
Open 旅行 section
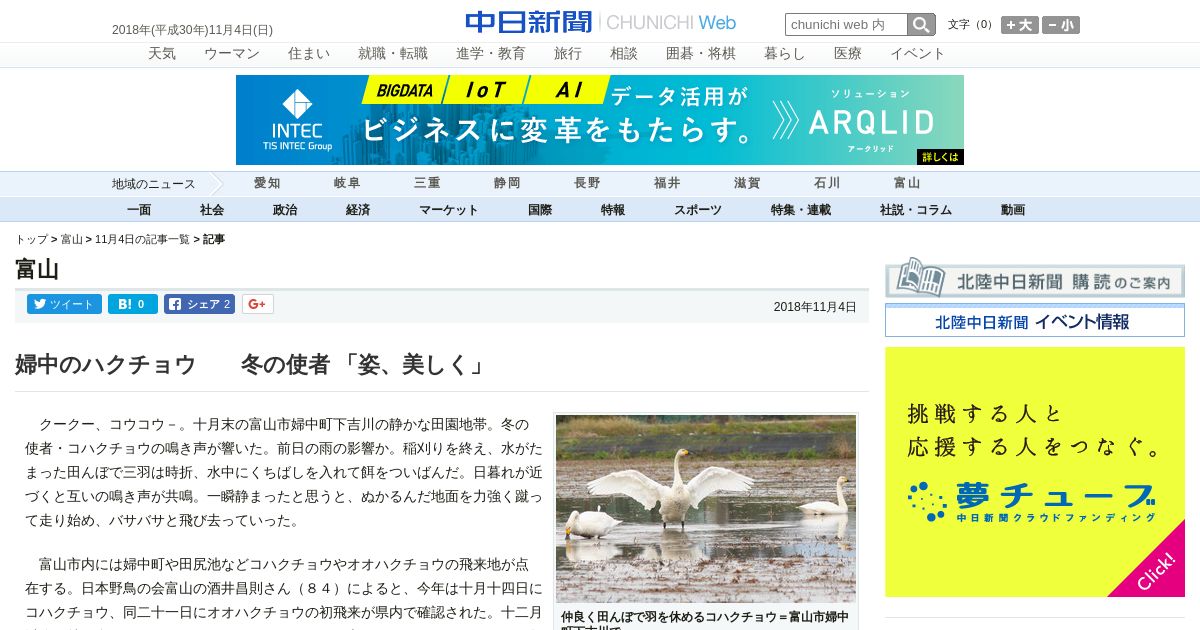point(568,54)
